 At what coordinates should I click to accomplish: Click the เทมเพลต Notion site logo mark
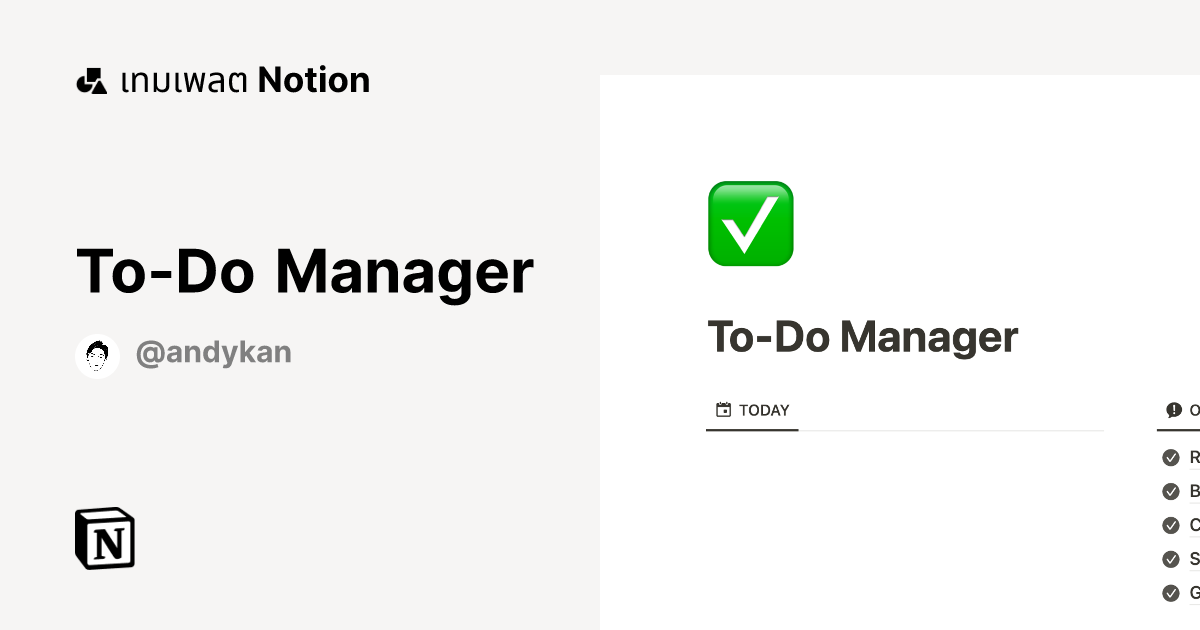coord(91,80)
